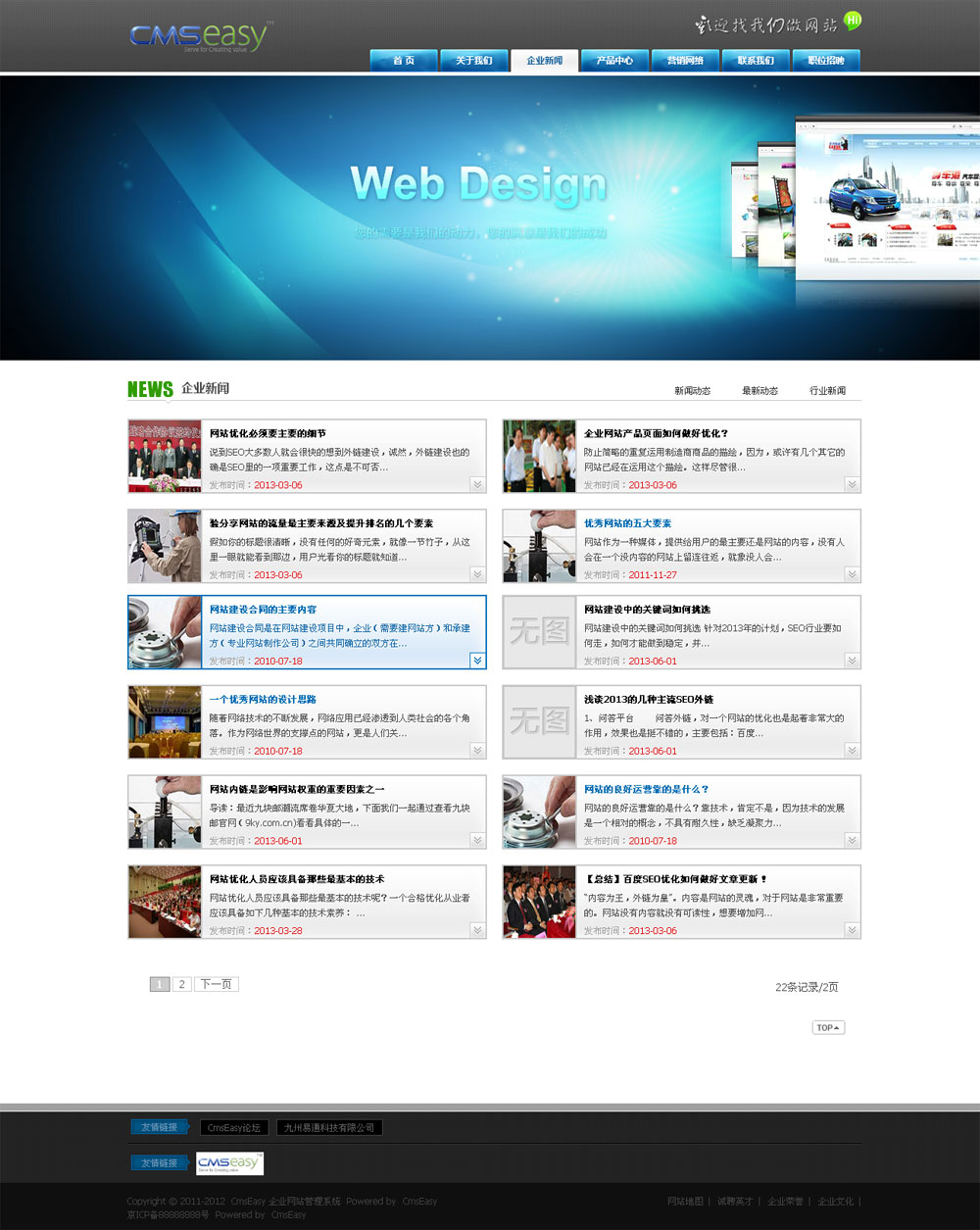The width and height of the screenshot is (980, 1230).
Task: Click the 下一页 pagination button
Action: coord(217,984)
